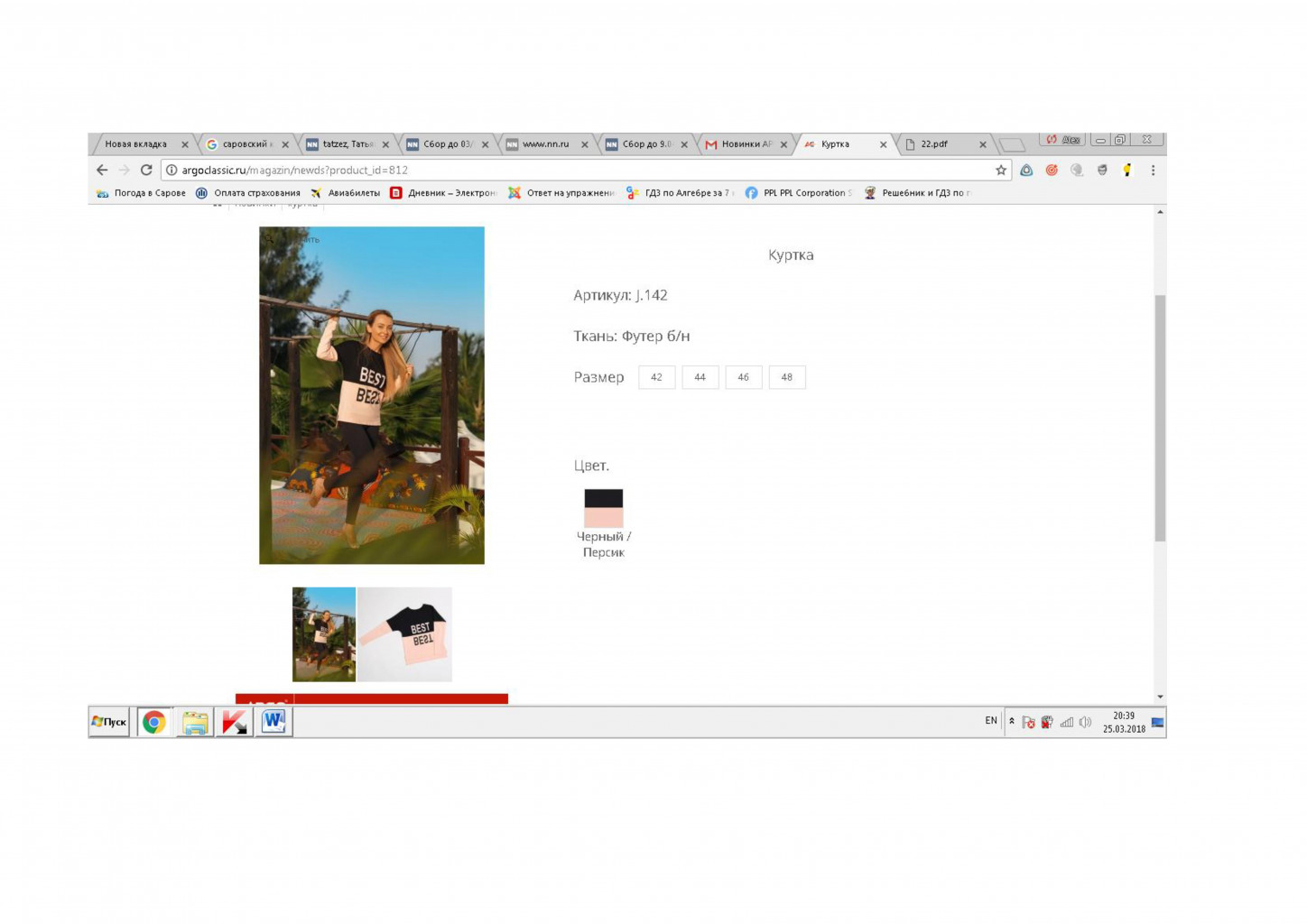Click the vertical scrollbar thumb
Image resolution: width=1307 pixels, height=924 pixels.
click(1160, 418)
